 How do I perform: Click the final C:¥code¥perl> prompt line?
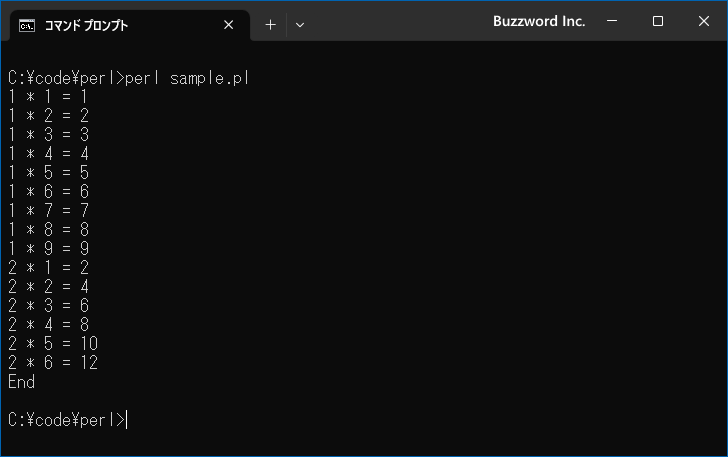point(67,420)
